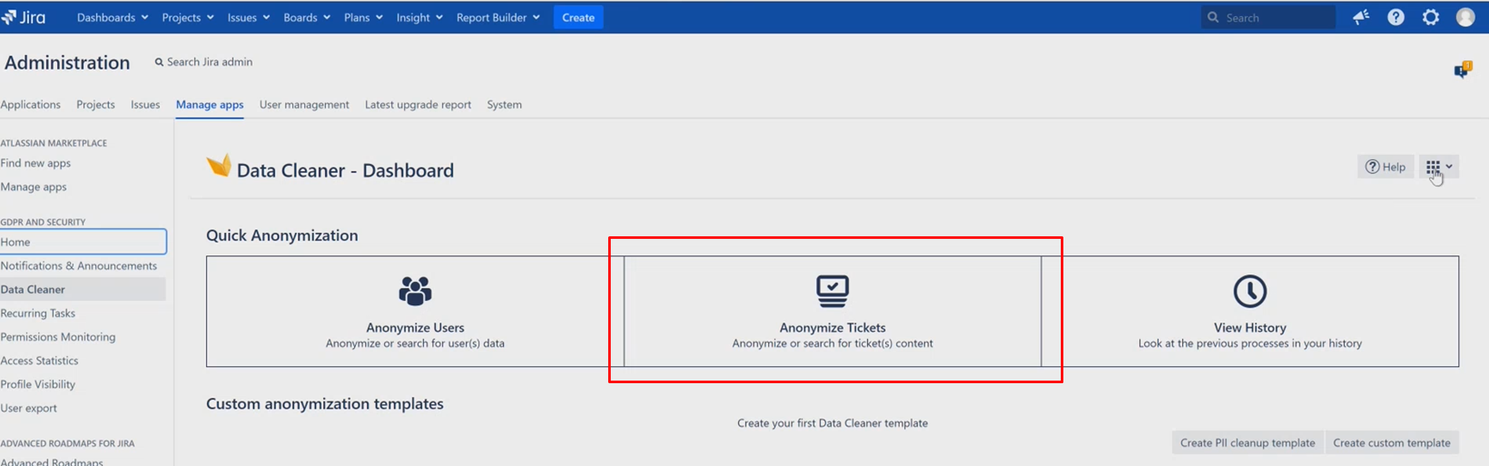The width and height of the screenshot is (1489, 466).
Task: Expand the Insight menu
Action: [x=420, y=17]
